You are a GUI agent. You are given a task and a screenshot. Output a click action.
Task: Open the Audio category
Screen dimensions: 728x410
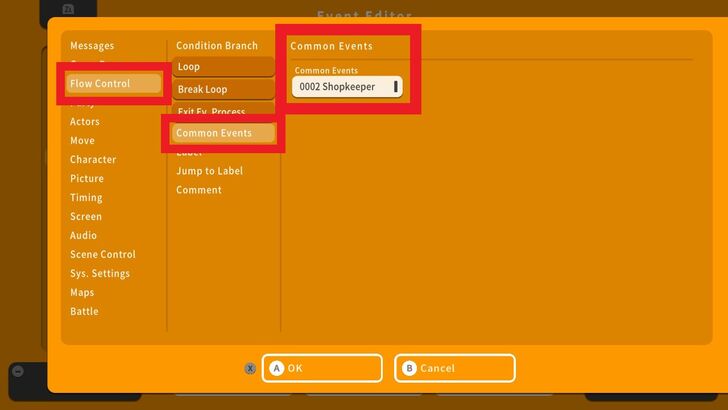84,236
